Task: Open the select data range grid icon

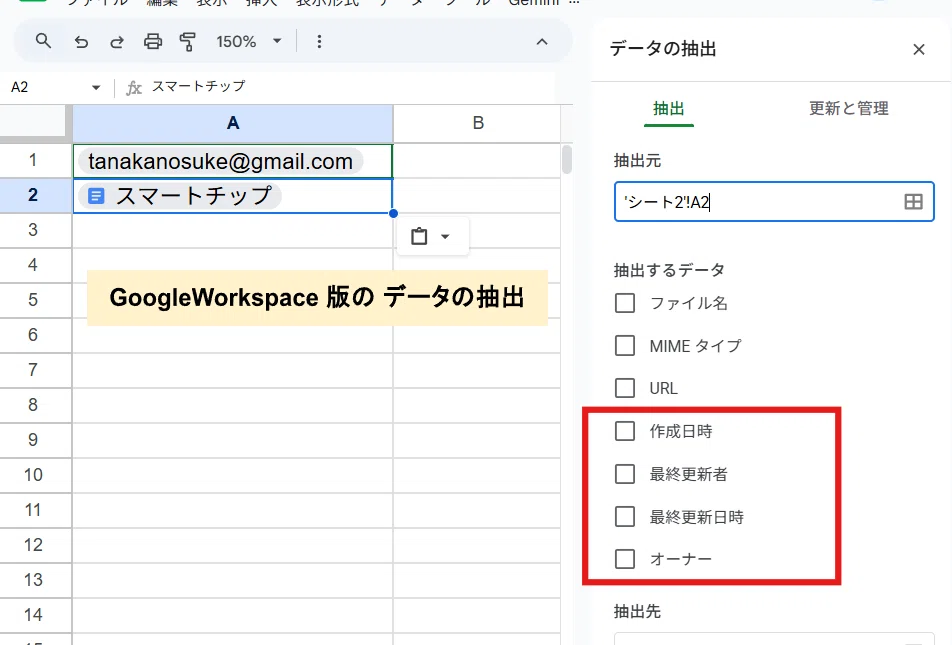Action: (x=913, y=202)
